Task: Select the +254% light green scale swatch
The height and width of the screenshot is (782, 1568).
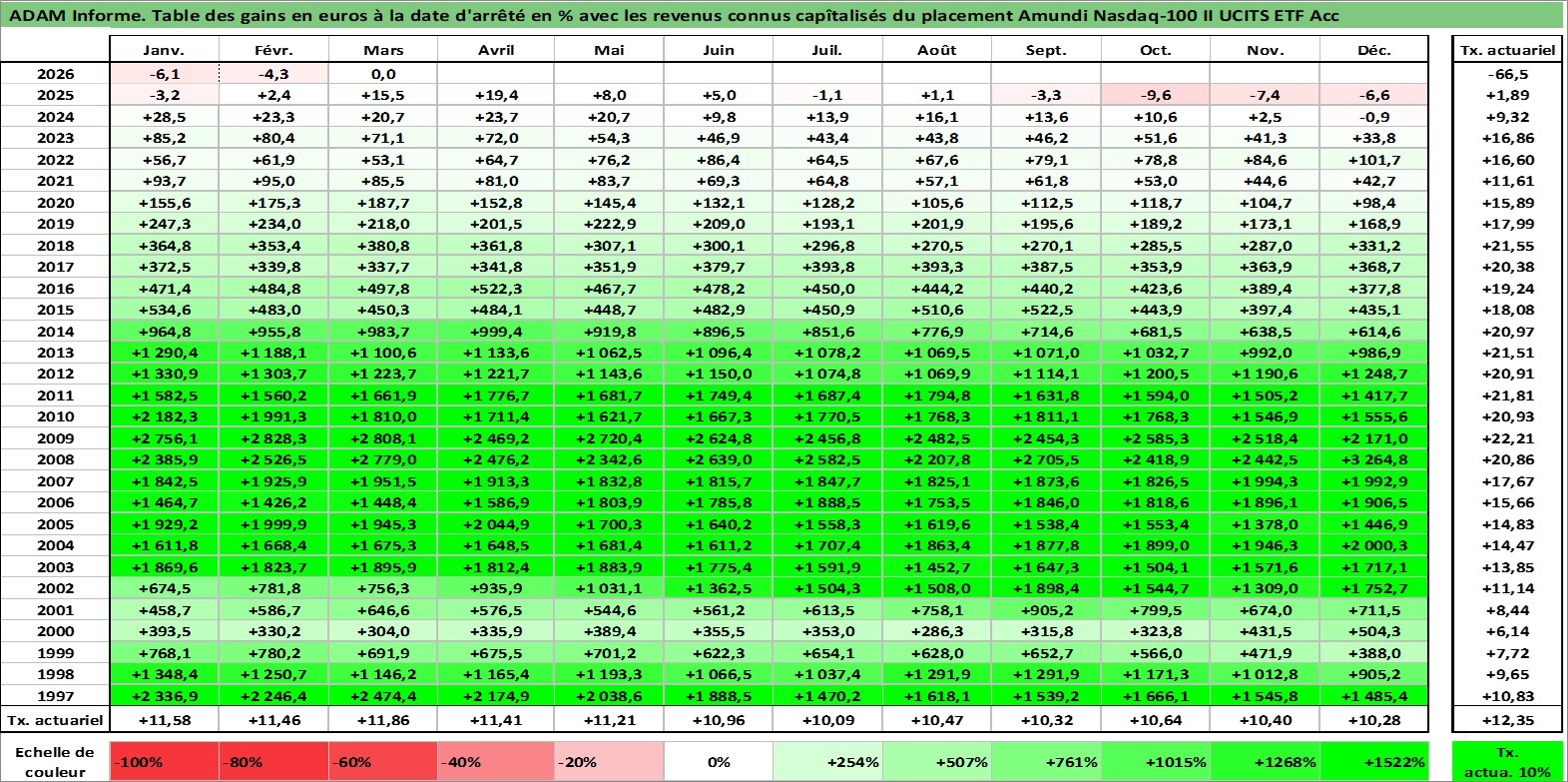Action: [x=827, y=761]
